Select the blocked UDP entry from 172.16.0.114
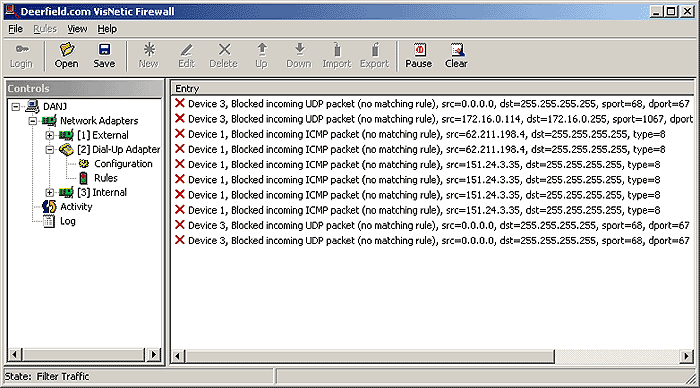 [x=433, y=119]
